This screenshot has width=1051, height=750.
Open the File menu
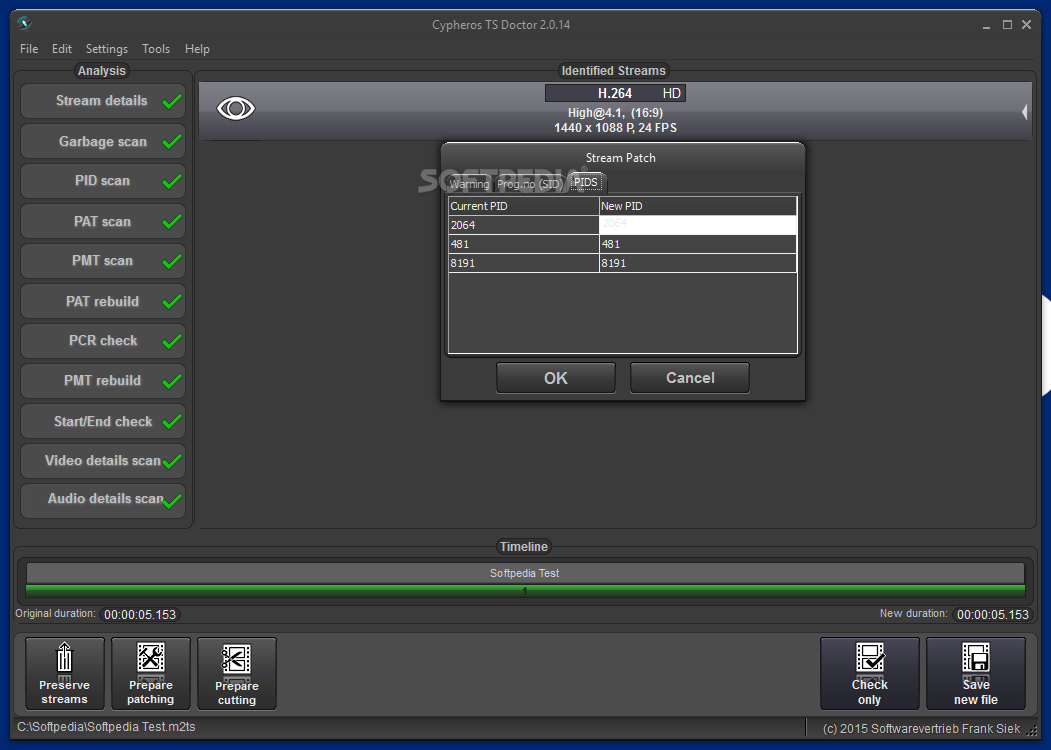click(29, 49)
